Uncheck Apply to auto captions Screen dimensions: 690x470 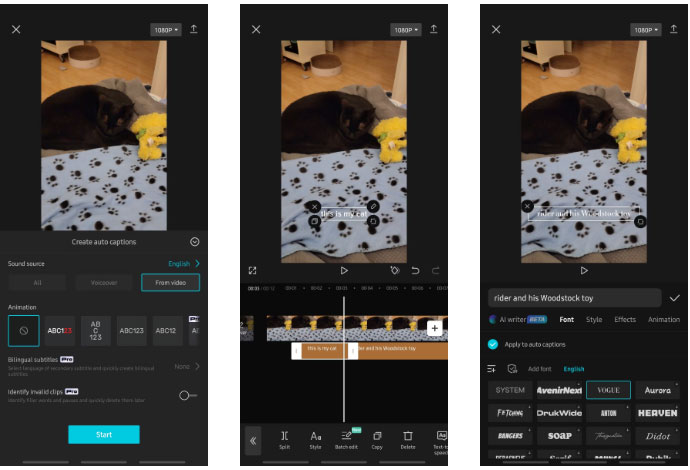pyautogui.click(x=493, y=343)
